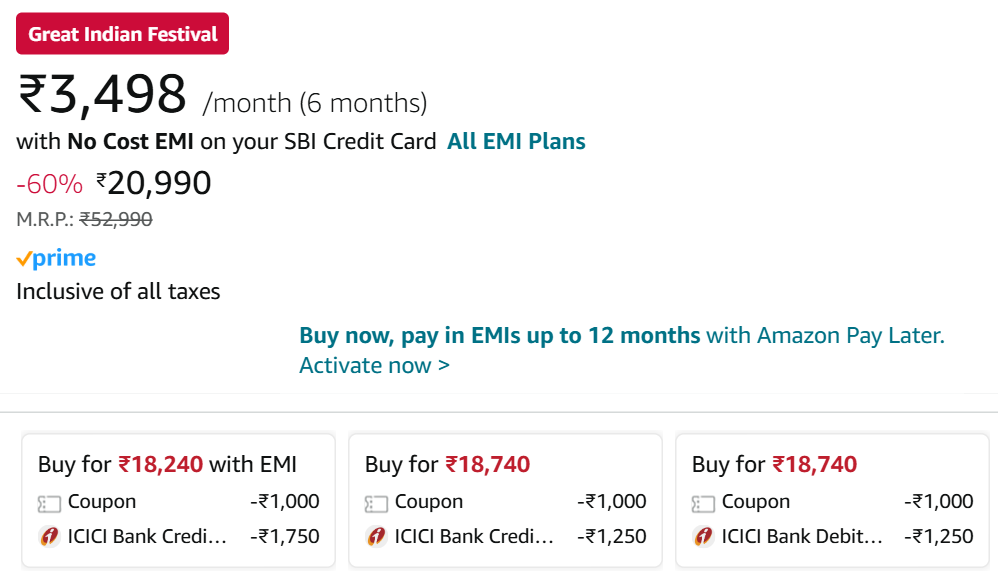Click ICICI logo beside the -₹1,750 discount
998x578 pixels.
coord(49,537)
